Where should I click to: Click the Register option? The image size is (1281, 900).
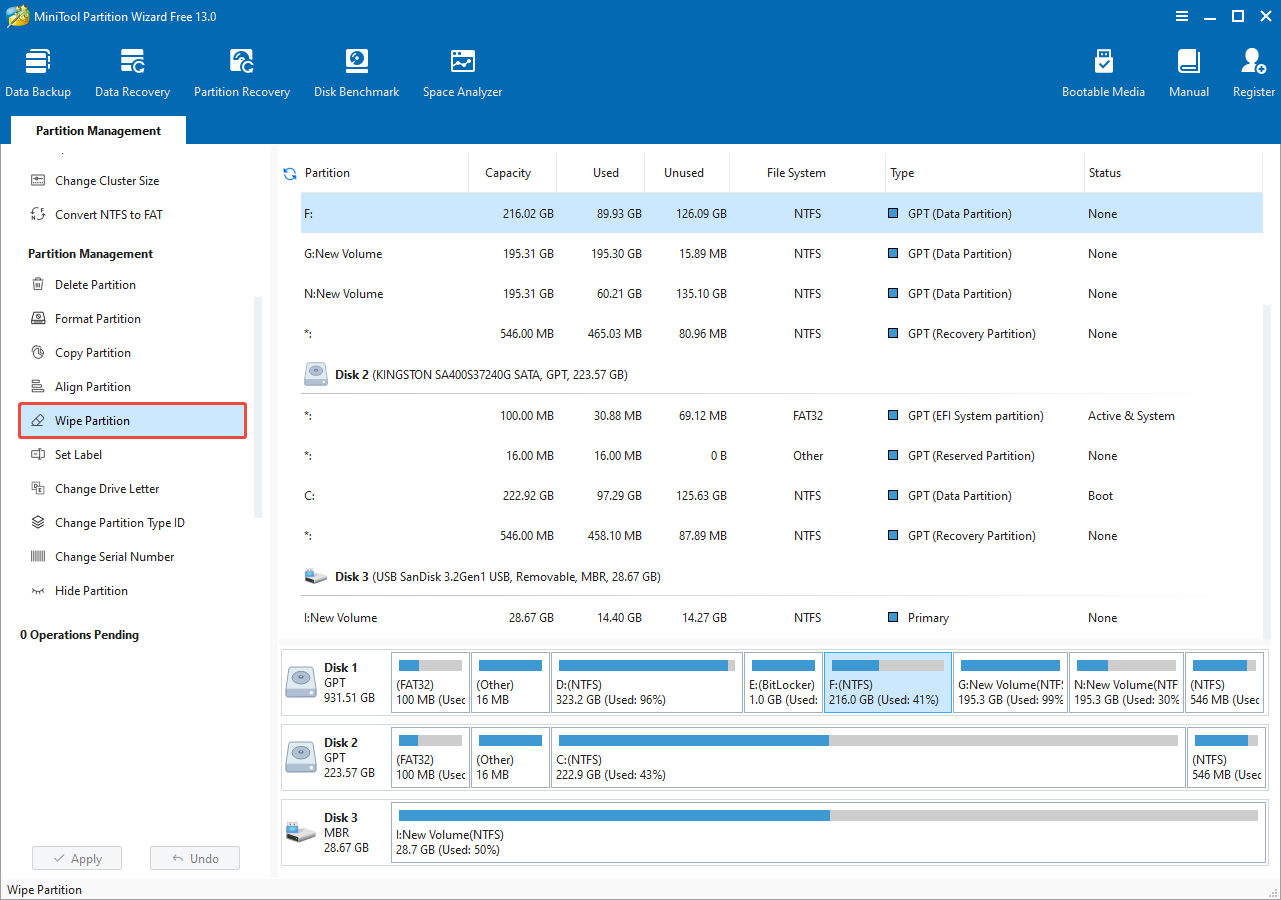tap(1253, 70)
